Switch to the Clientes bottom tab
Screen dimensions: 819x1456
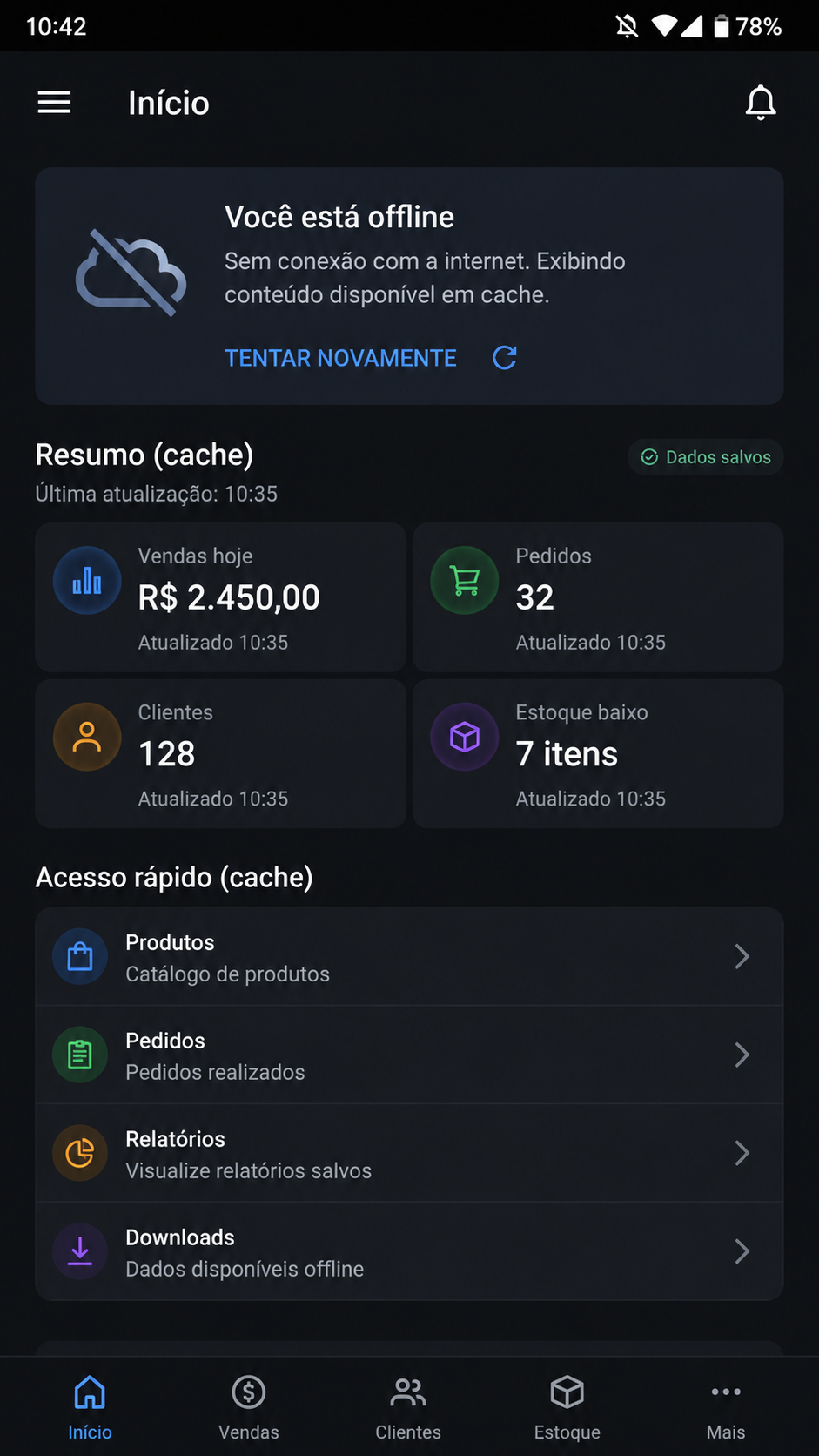[x=408, y=1407]
